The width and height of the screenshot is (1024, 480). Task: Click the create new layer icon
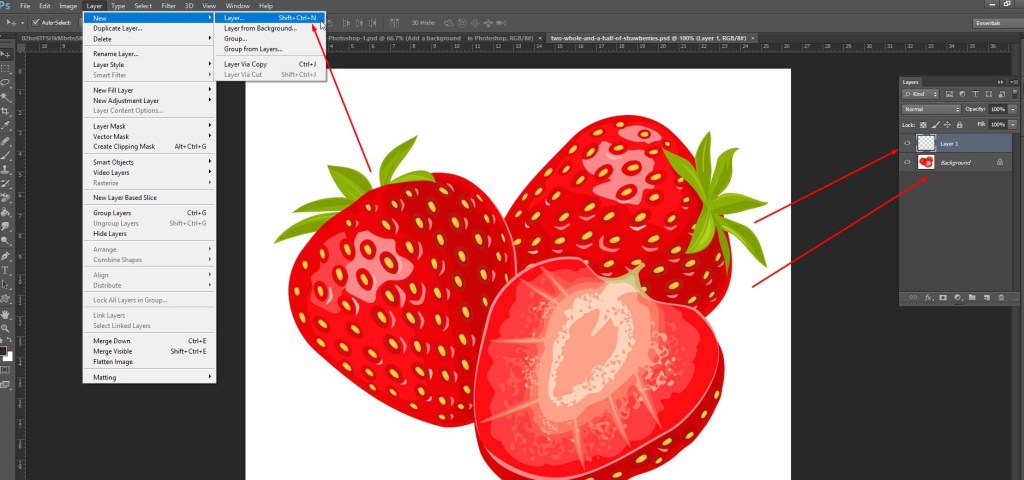point(987,297)
